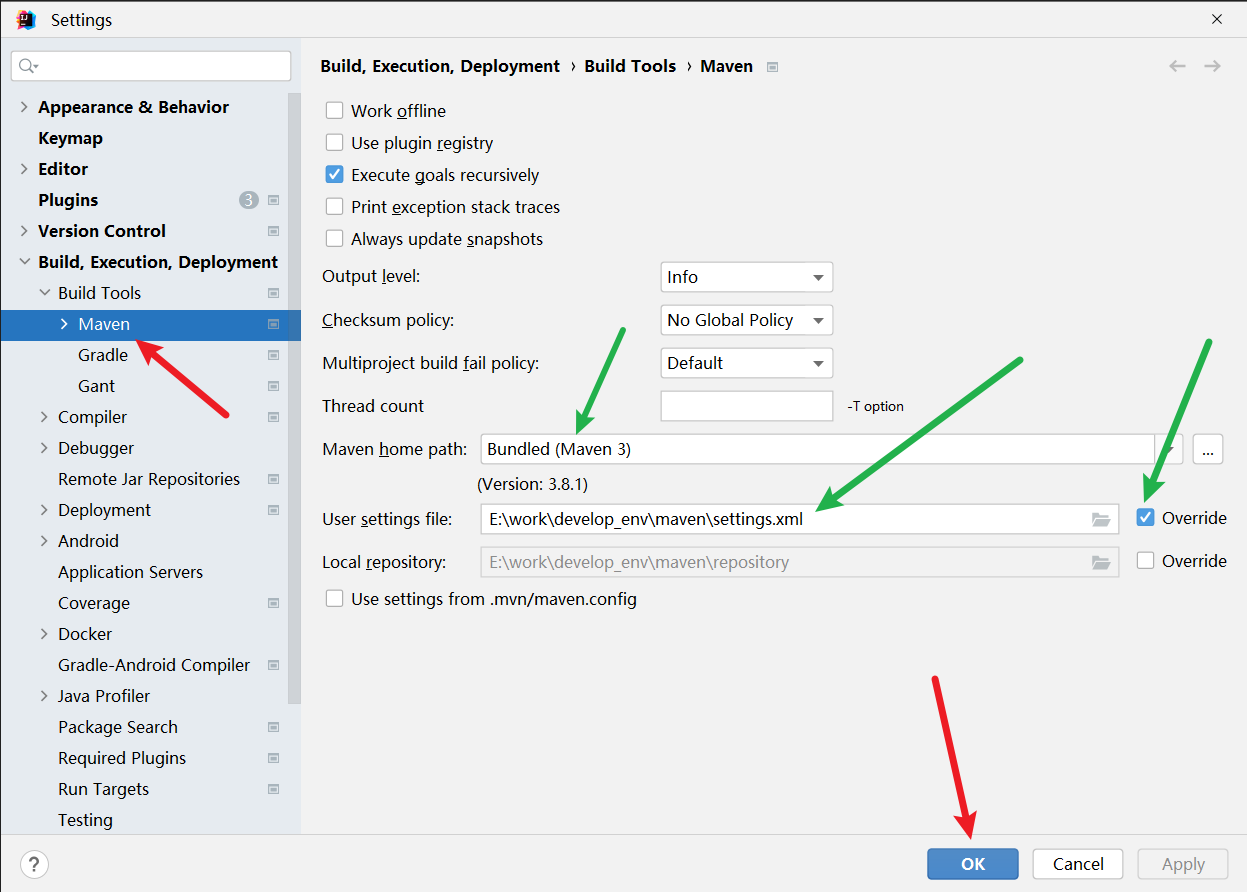The image size is (1247, 892).
Task: Collapse Build, Execution, Deployment section
Action: coord(24,262)
